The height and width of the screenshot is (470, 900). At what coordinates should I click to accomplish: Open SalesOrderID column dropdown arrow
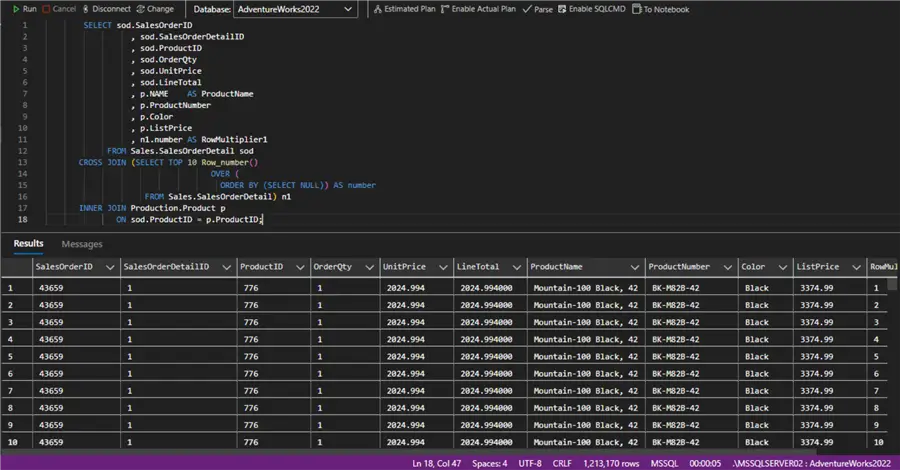(x=110, y=267)
